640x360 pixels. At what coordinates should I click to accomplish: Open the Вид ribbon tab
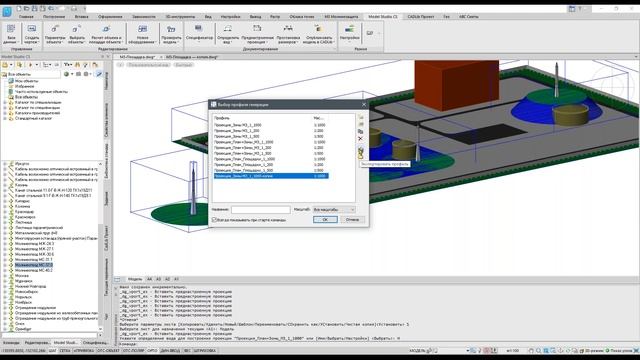[x=208, y=17]
